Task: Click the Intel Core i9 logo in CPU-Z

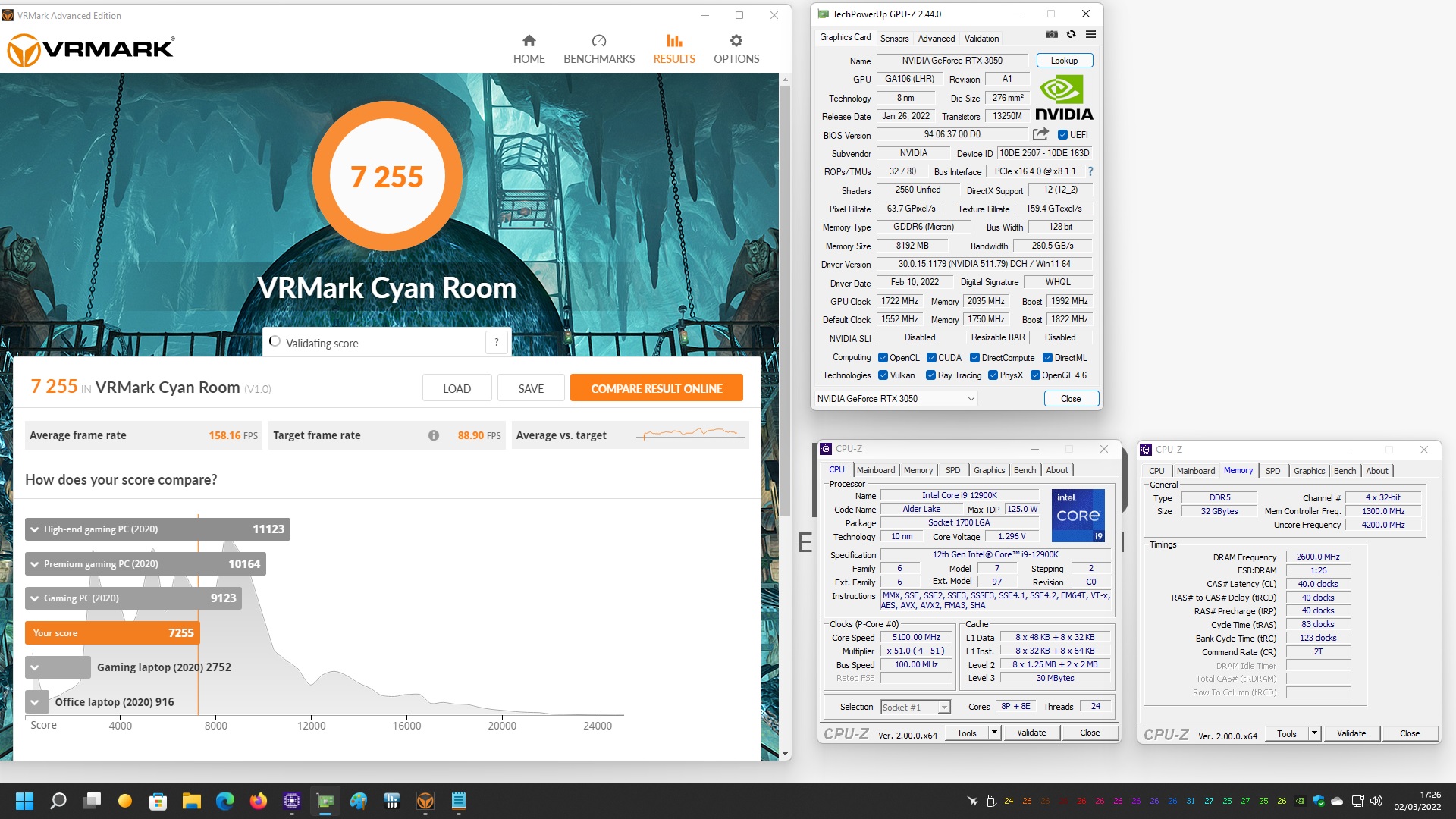Action: coord(1078,515)
